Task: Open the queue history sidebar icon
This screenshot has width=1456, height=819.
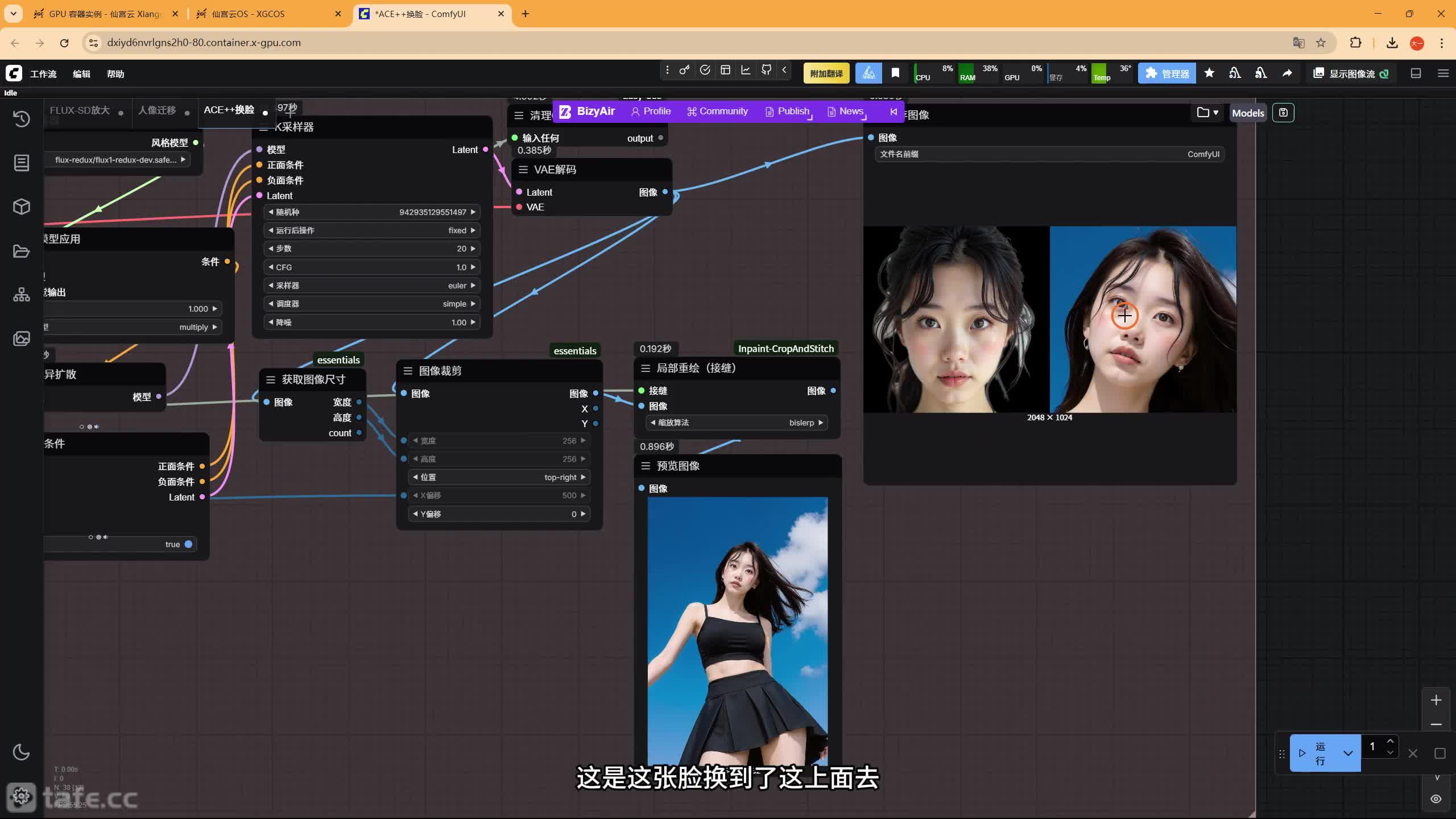Action: [22, 118]
